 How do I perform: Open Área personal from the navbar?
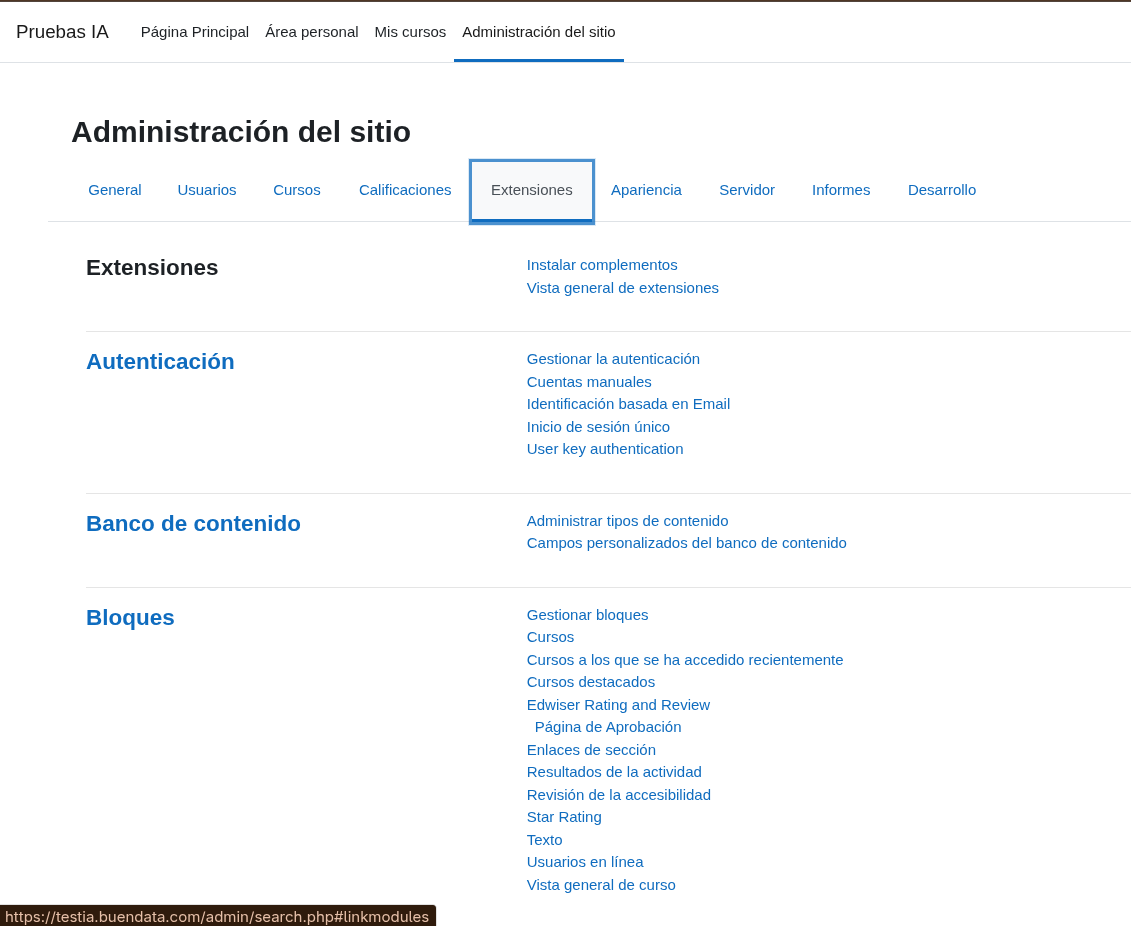point(311,31)
